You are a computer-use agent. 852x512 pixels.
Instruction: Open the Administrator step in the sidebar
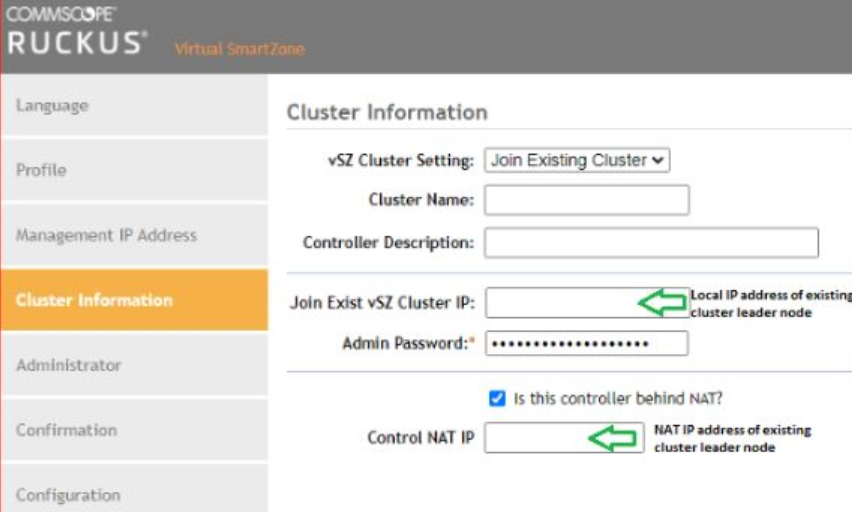[134, 365]
